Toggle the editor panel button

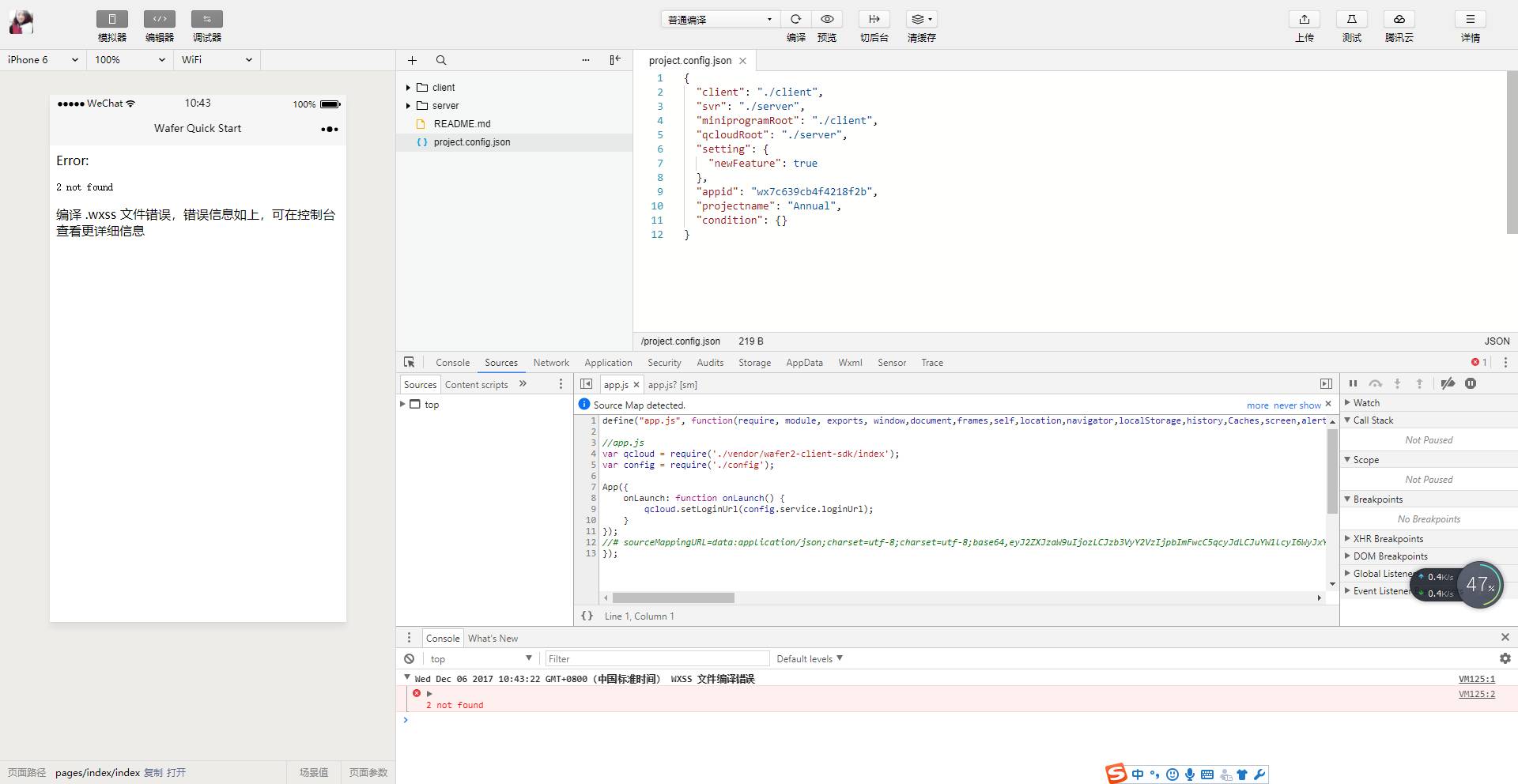[x=160, y=20]
